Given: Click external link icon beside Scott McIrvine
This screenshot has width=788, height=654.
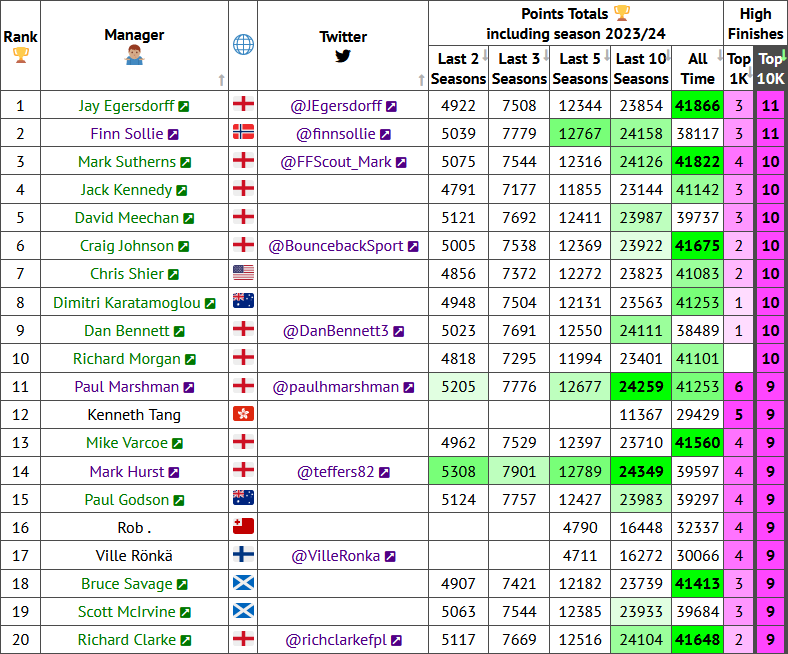Looking at the screenshot, I should click(x=185, y=613).
